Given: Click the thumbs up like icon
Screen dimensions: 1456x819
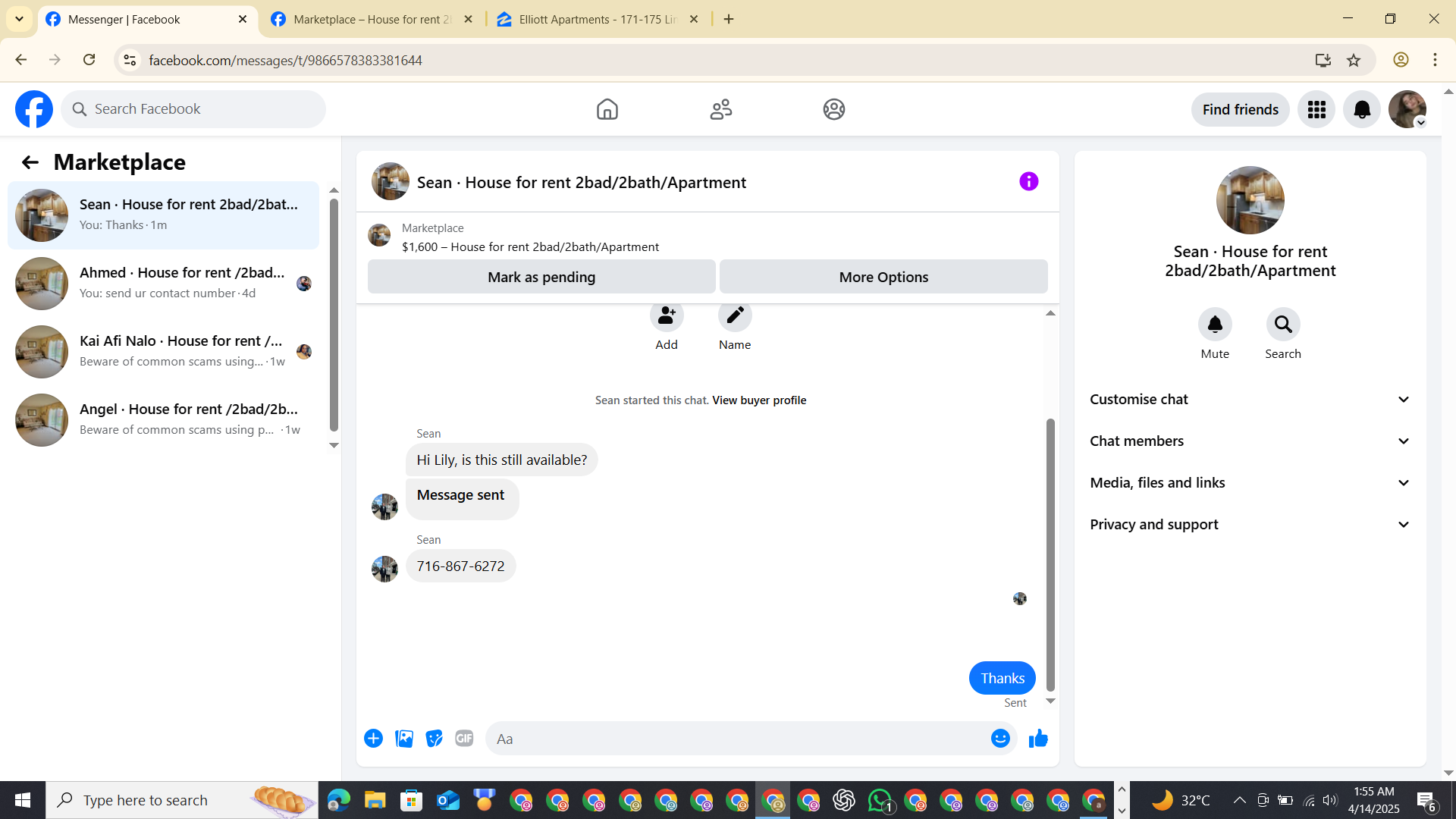Looking at the screenshot, I should tap(1038, 738).
